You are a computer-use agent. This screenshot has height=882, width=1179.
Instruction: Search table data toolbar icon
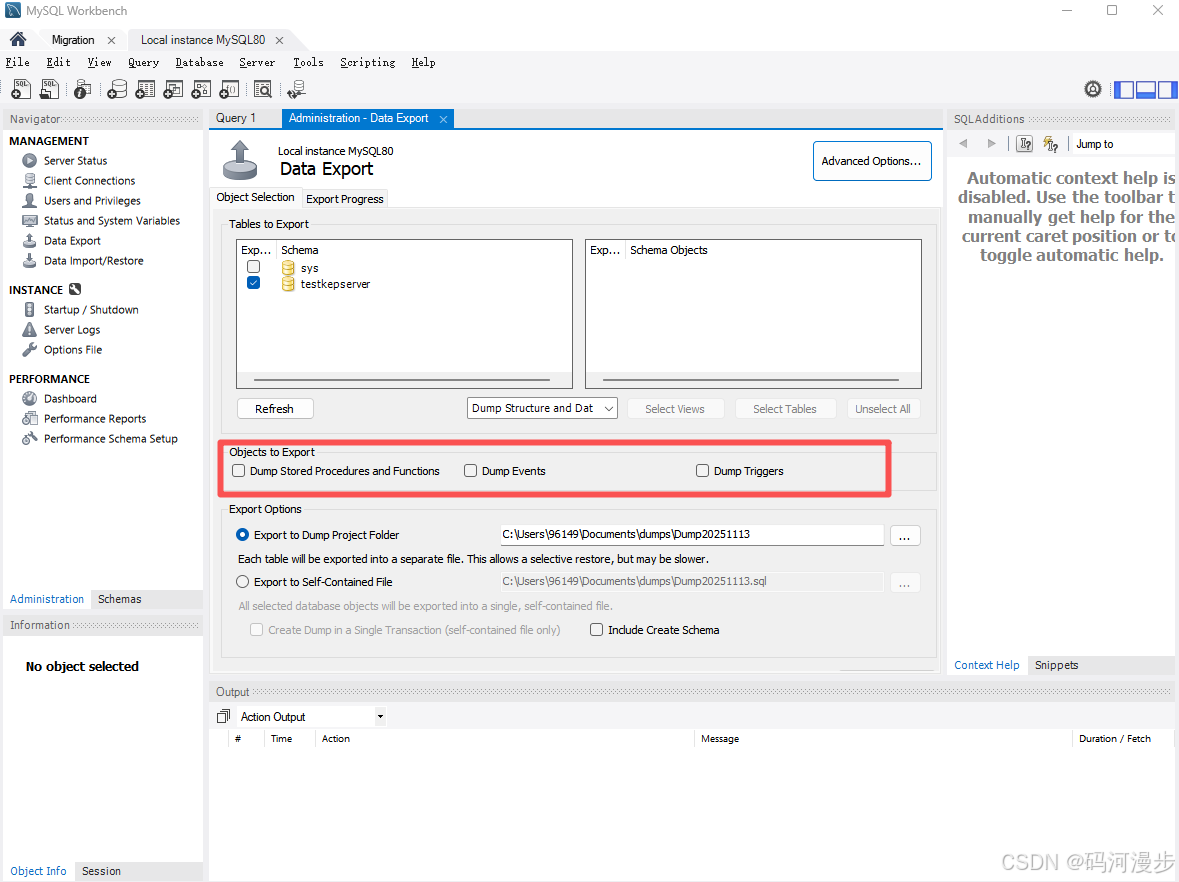[262, 89]
